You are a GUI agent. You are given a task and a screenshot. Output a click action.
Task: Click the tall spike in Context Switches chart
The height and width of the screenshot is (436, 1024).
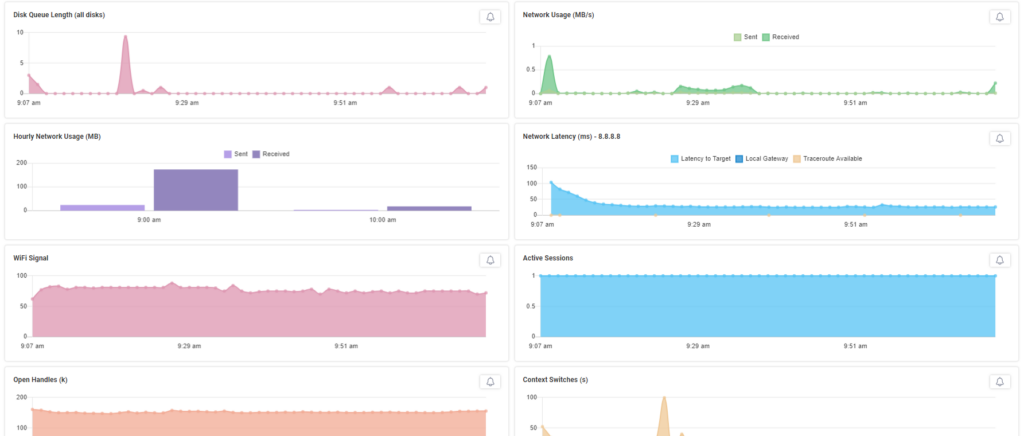[x=664, y=416]
